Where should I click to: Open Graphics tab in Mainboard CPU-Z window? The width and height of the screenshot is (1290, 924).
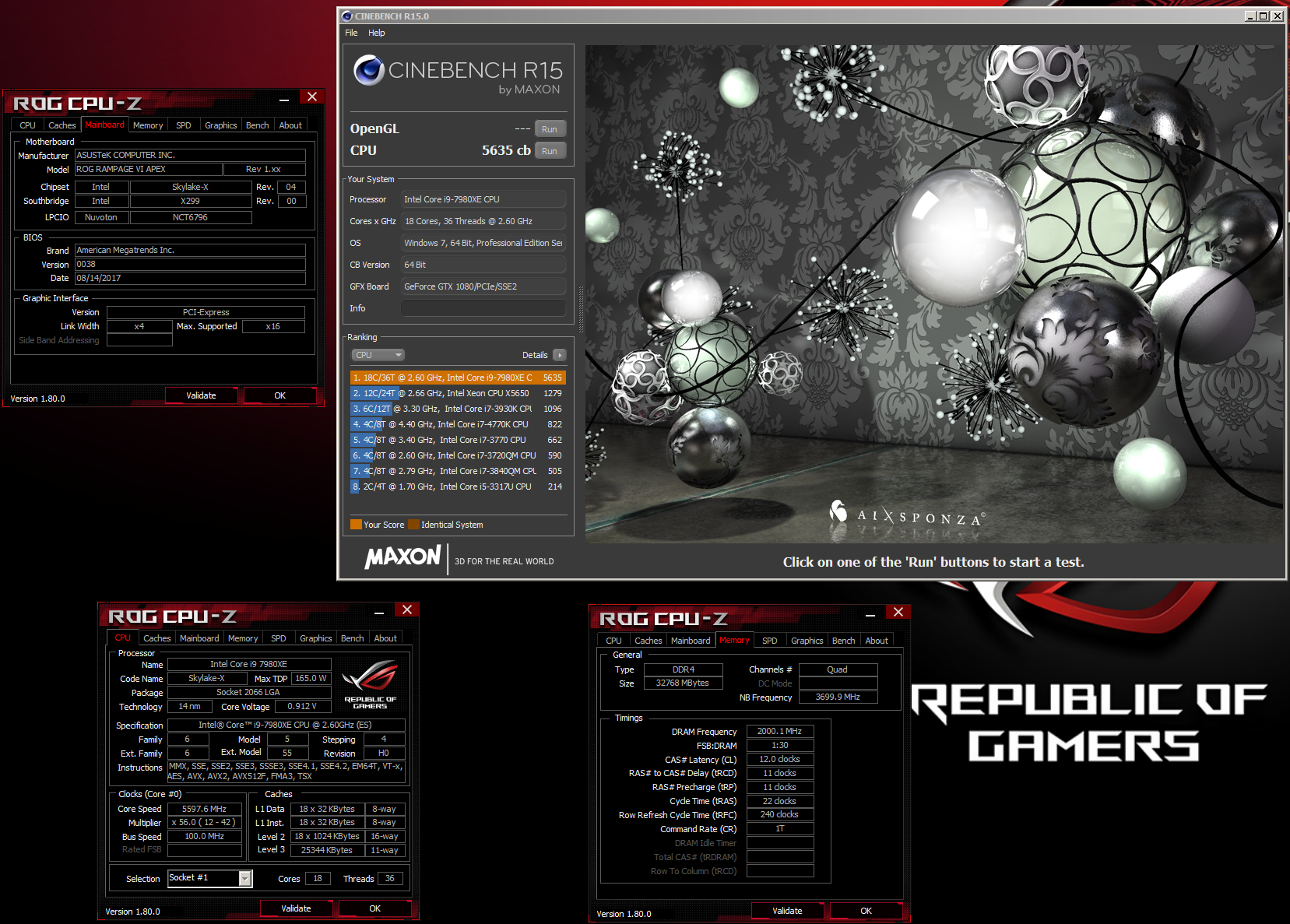coord(221,125)
